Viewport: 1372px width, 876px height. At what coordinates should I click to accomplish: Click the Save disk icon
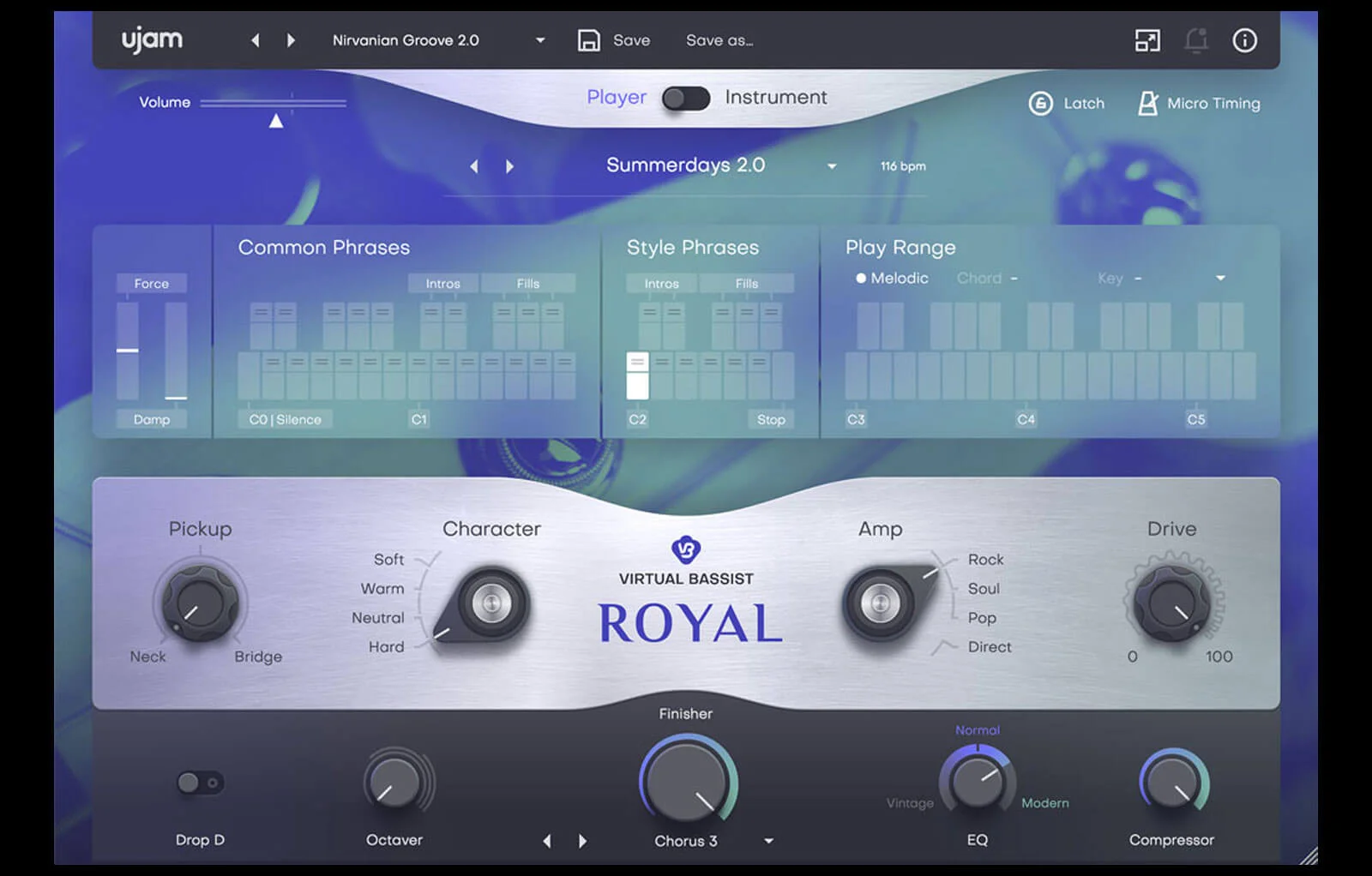[591, 39]
